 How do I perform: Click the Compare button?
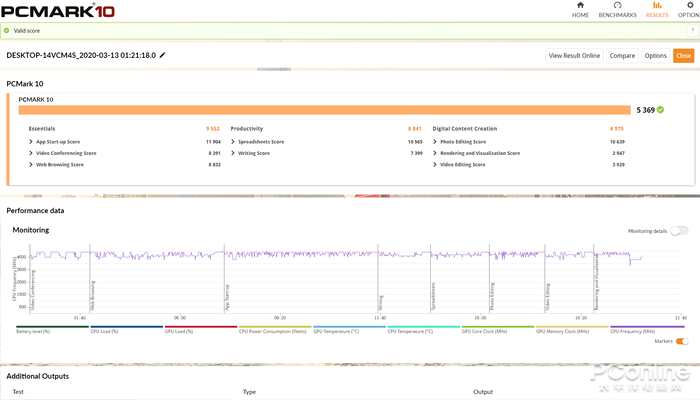coord(622,56)
